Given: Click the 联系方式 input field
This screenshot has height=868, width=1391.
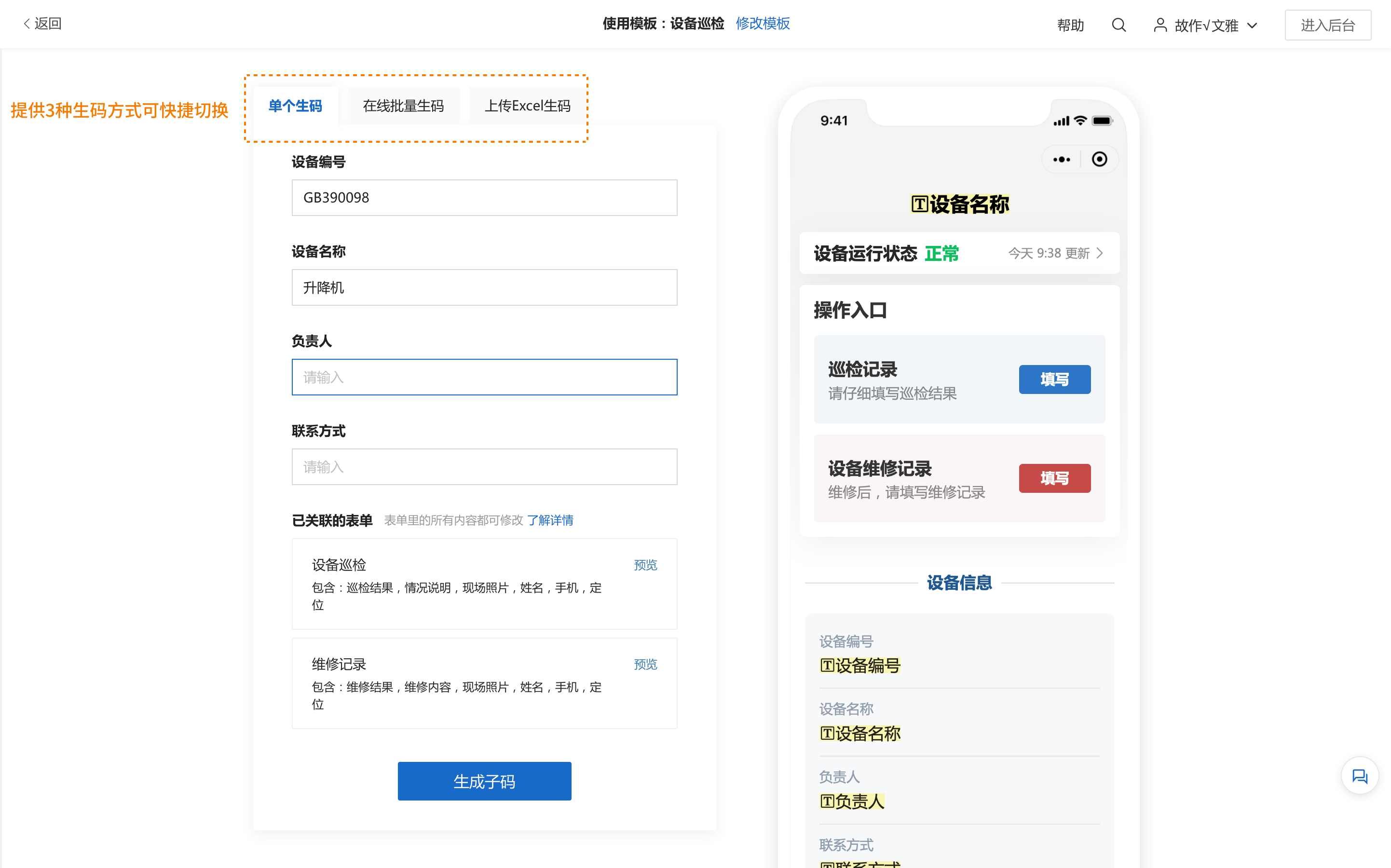Looking at the screenshot, I should pyautogui.click(x=484, y=467).
